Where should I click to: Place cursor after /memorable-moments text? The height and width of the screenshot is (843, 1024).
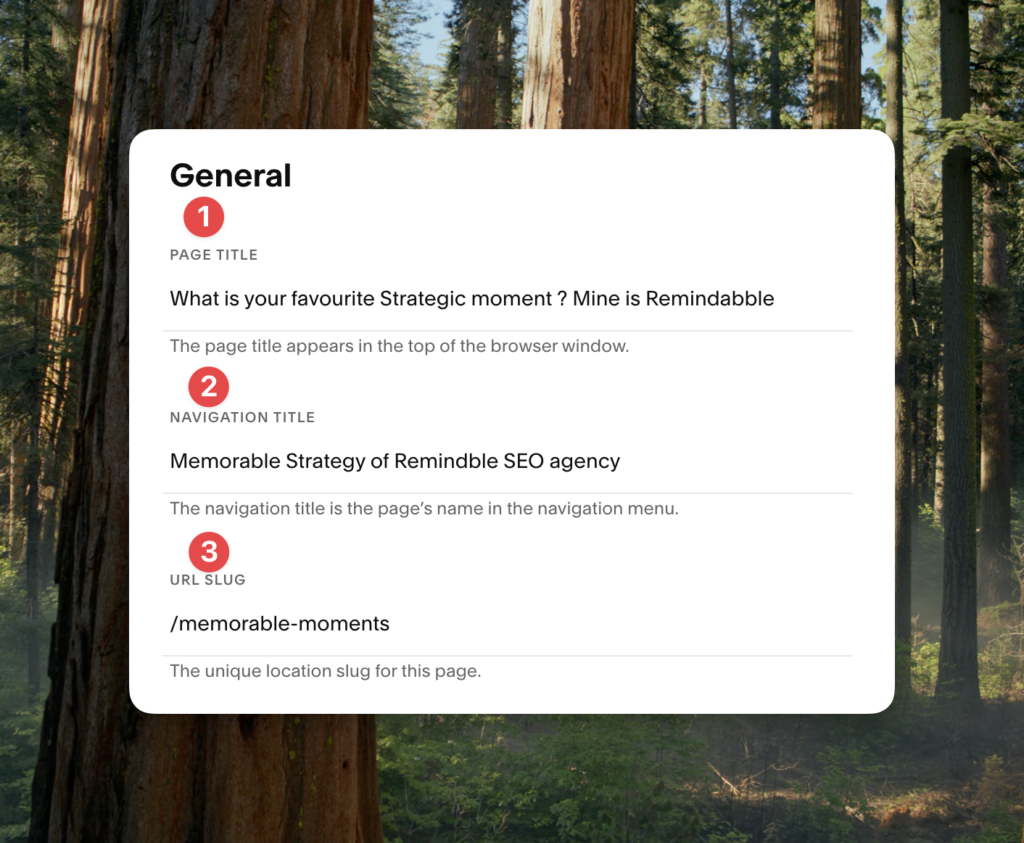point(390,624)
